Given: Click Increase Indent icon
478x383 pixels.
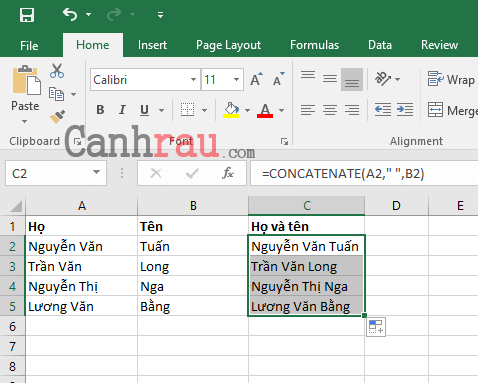Looking at the screenshot, I should tap(405, 109).
